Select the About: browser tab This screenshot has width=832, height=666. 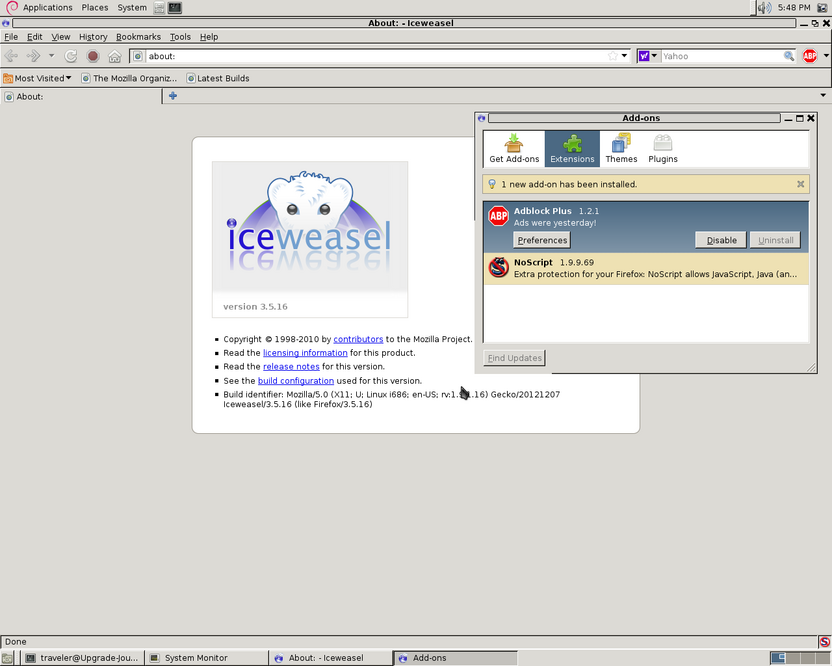(81, 96)
